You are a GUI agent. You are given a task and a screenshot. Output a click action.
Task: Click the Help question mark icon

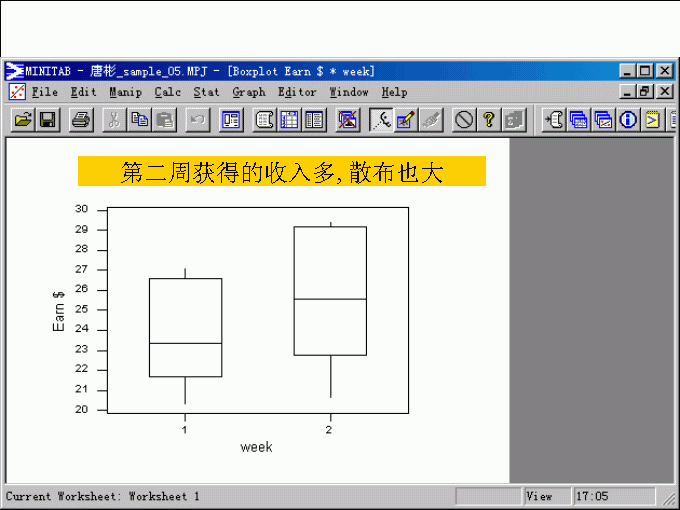point(489,120)
